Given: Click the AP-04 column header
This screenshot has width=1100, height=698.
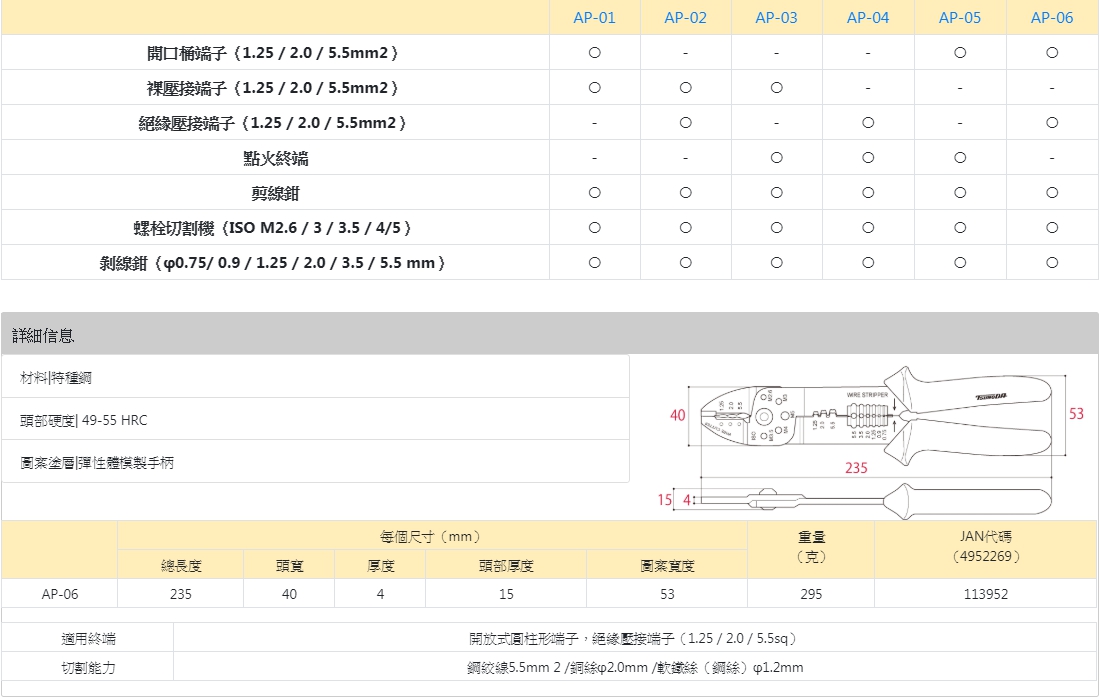Looking at the screenshot, I should [x=868, y=18].
